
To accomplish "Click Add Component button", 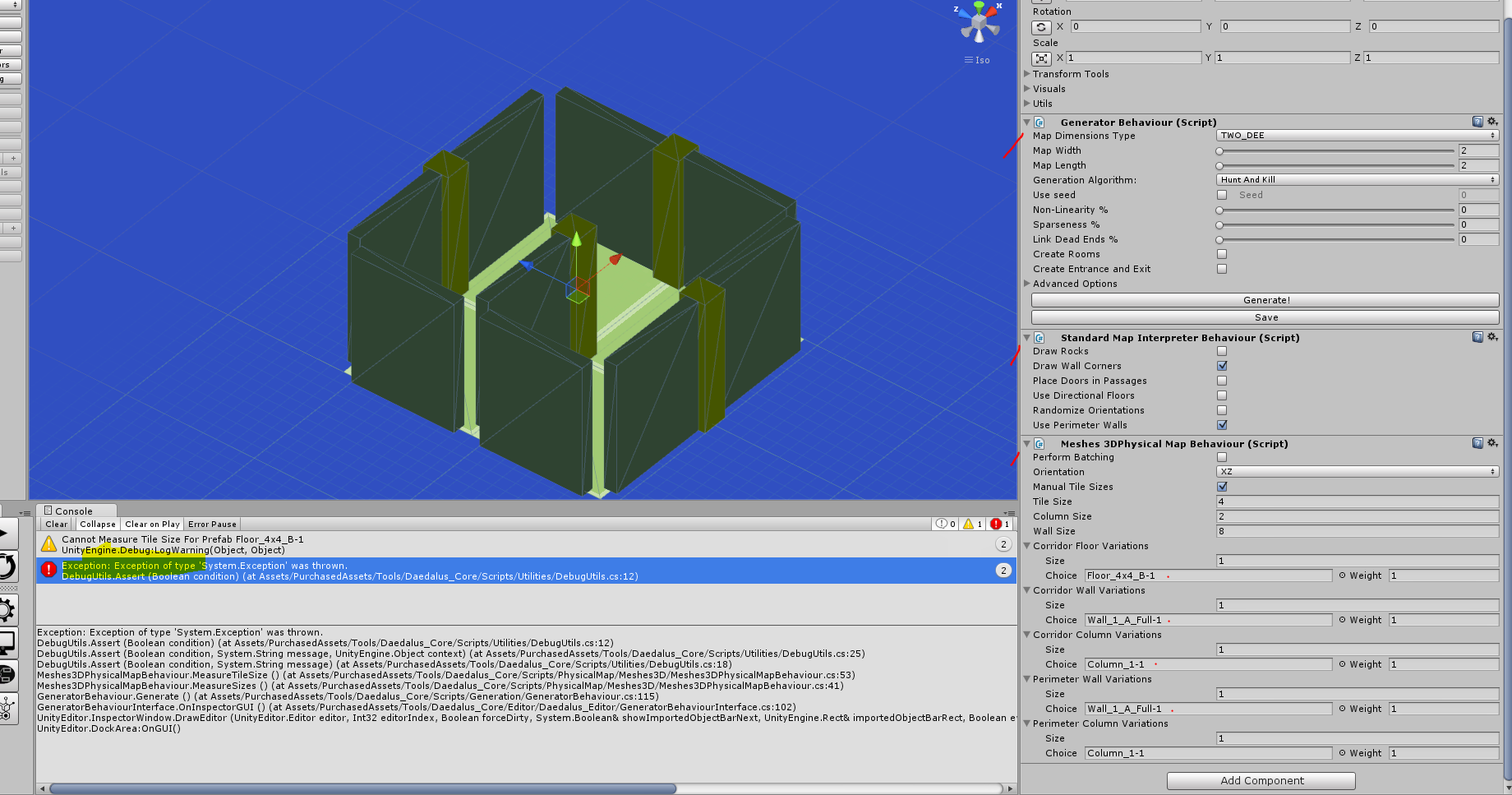I will (x=1261, y=780).
